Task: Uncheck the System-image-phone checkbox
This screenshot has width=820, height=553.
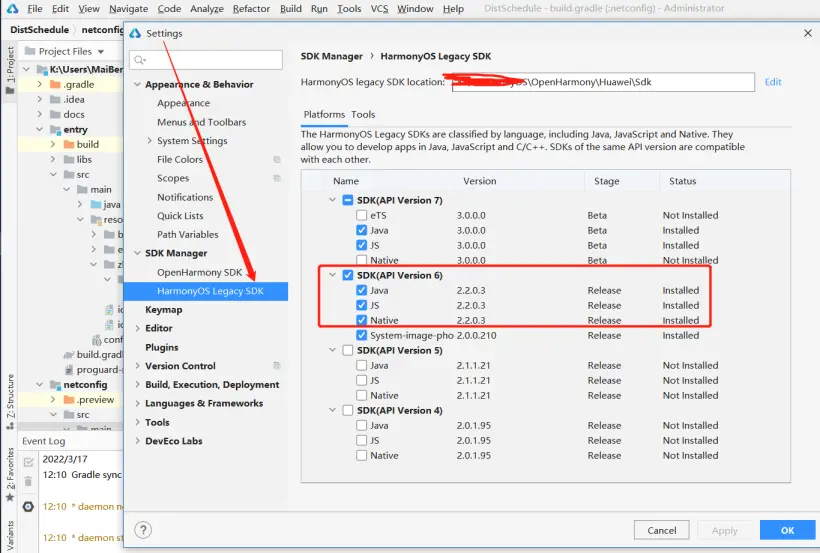Action: pyautogui.click(x=361, y=335)
